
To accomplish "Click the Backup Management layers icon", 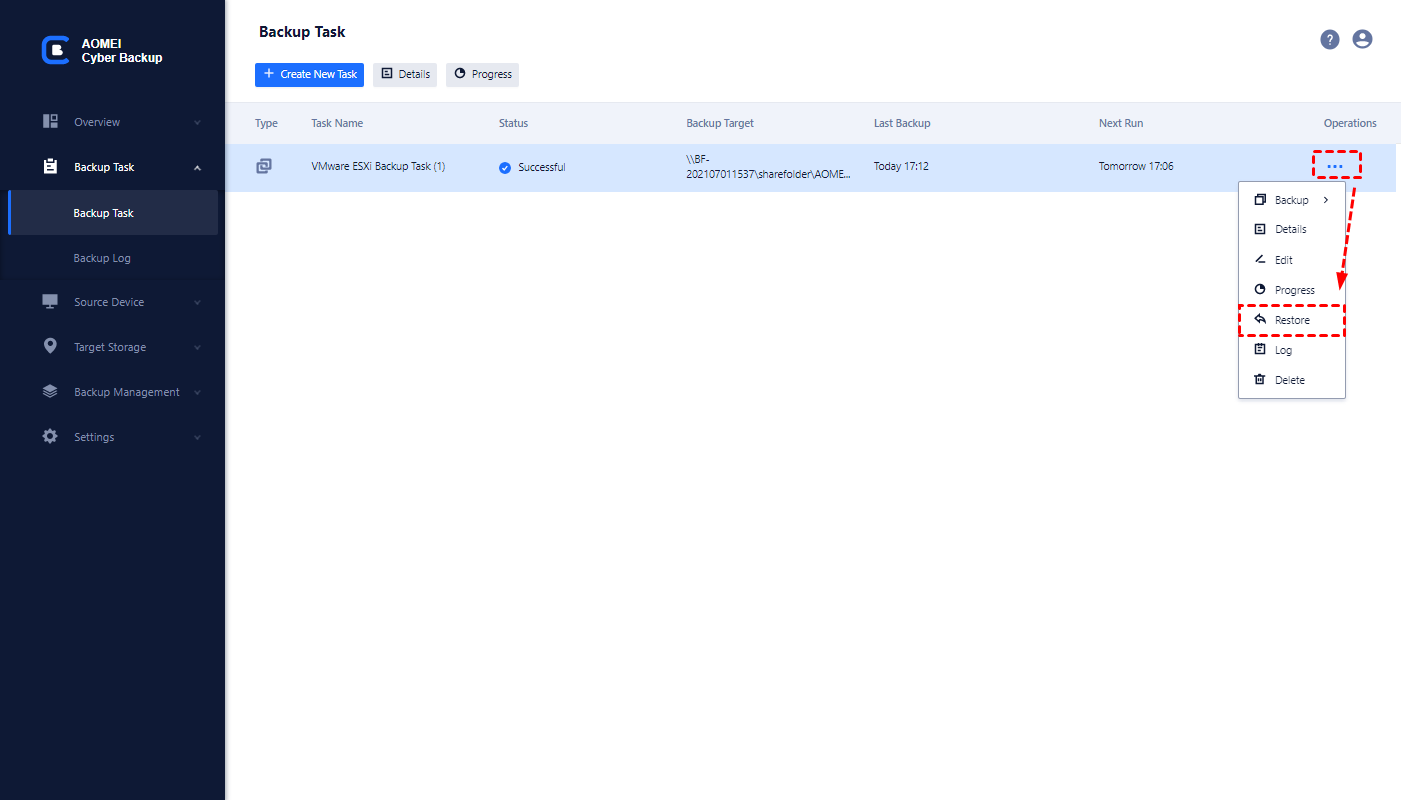I will coord(50,392).
